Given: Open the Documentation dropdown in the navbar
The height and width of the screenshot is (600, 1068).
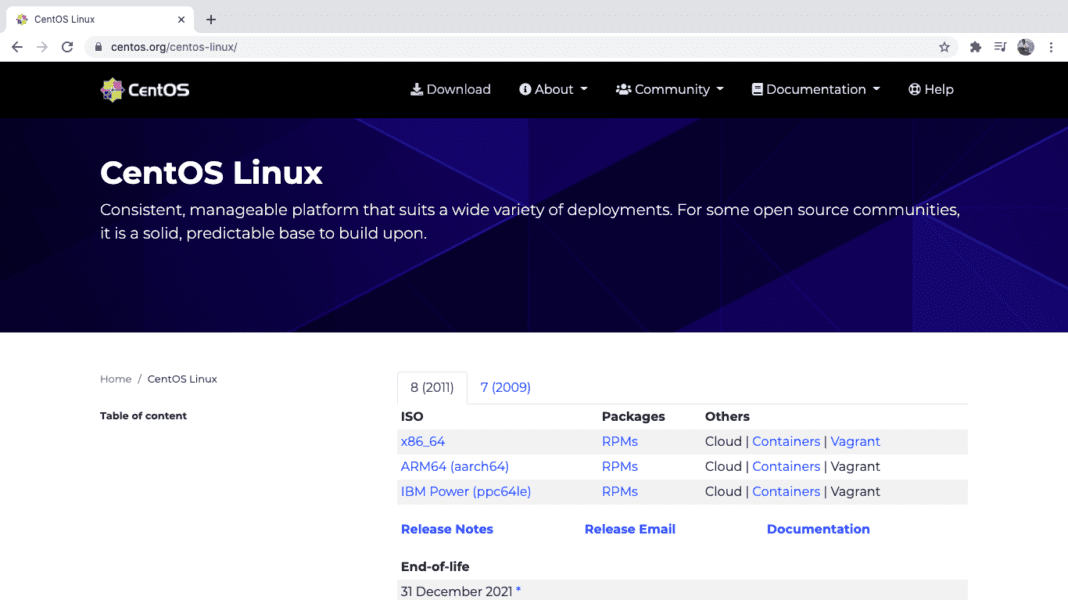Looking at the screenshot, I should pyautogui.click(x=815, y=89).
